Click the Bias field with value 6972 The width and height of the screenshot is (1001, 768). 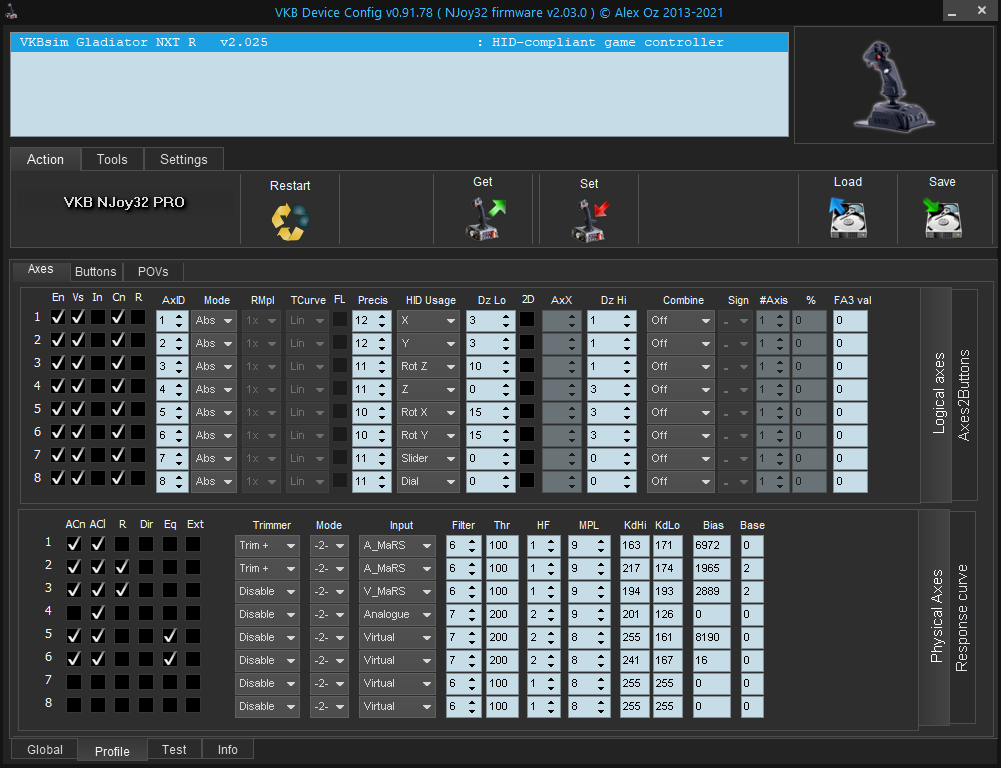[x=714, y=546]
